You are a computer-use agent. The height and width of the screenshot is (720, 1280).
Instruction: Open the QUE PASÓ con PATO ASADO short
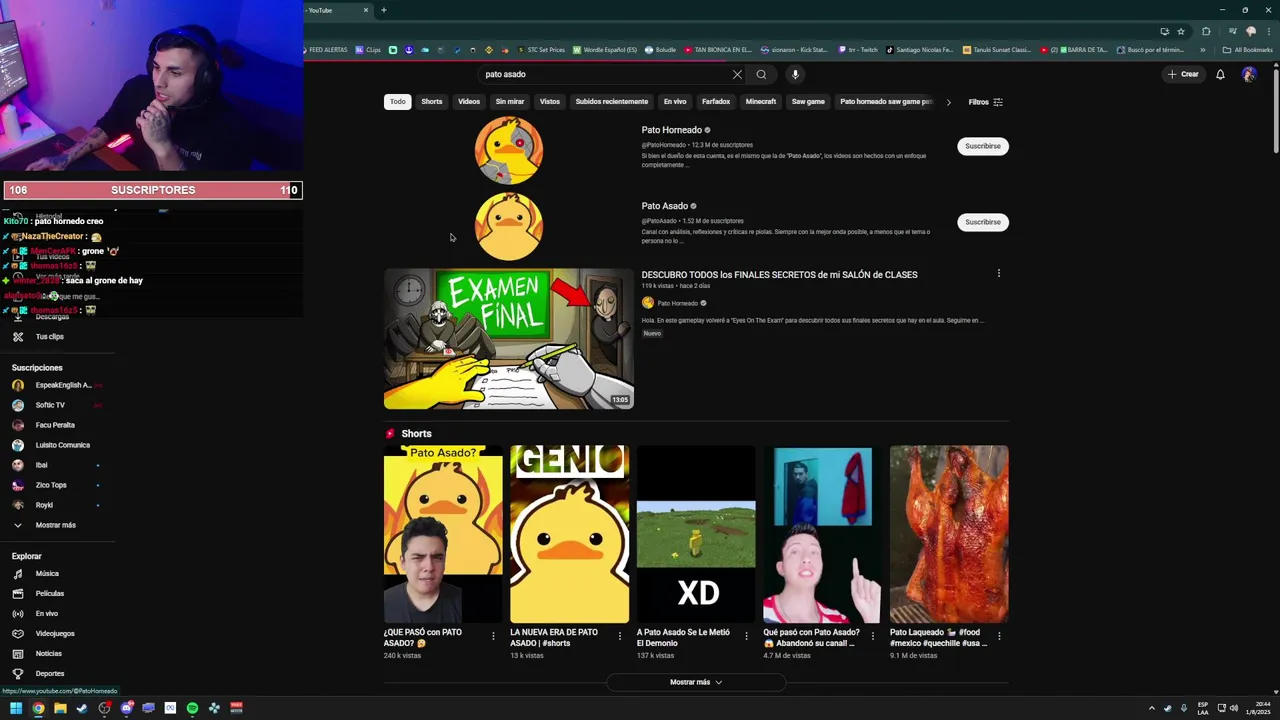(x=443, y=534)
